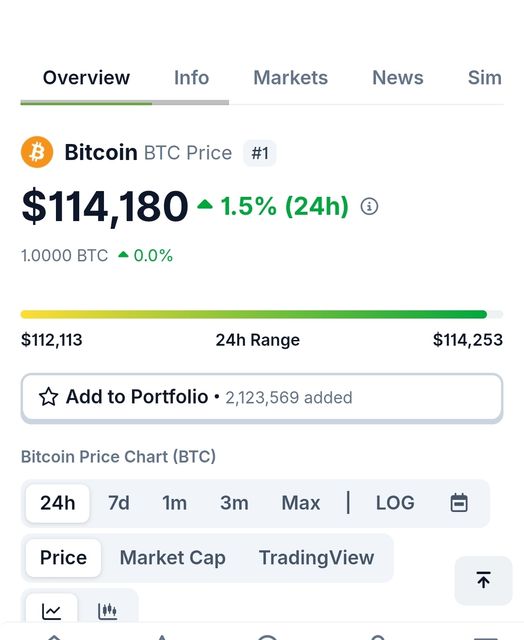The width and height of the screenshot is (524, 640).
Task: Open the Info tab
Action: [191, 78]
